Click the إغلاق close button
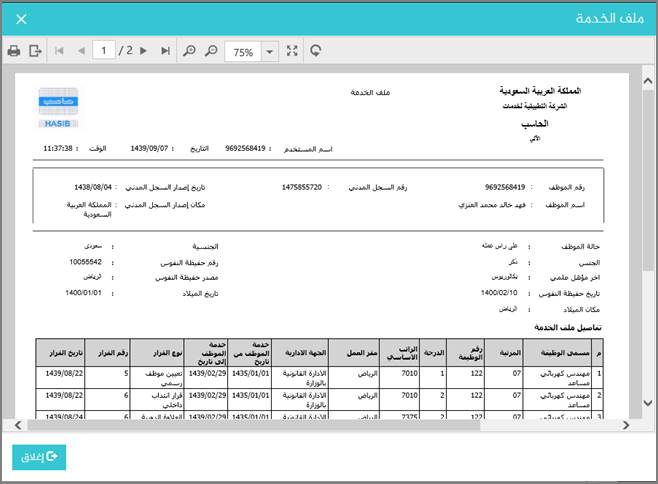 pyautogui.click(x=39, y=457)
